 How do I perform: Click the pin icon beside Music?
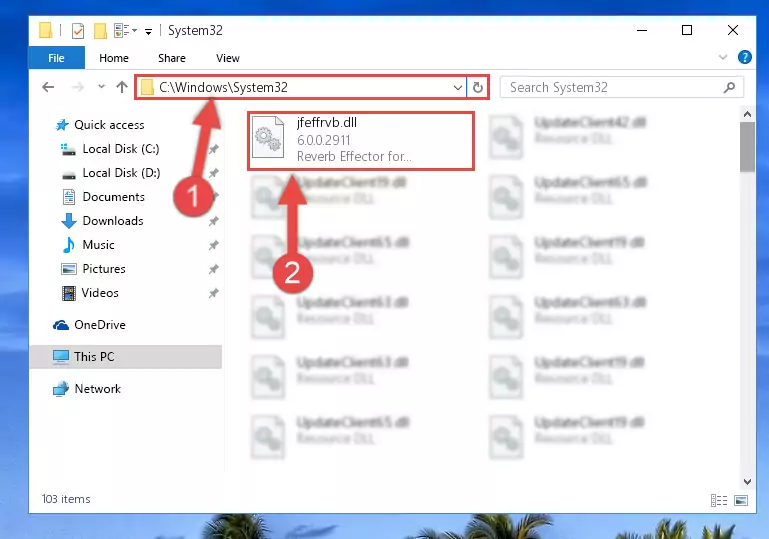tap(213, 245)
